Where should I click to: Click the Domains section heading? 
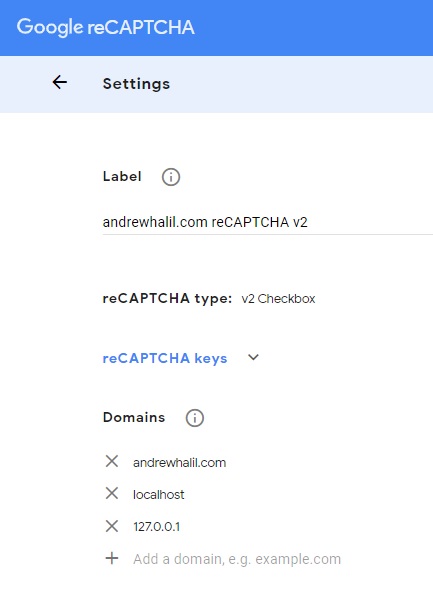134,417
